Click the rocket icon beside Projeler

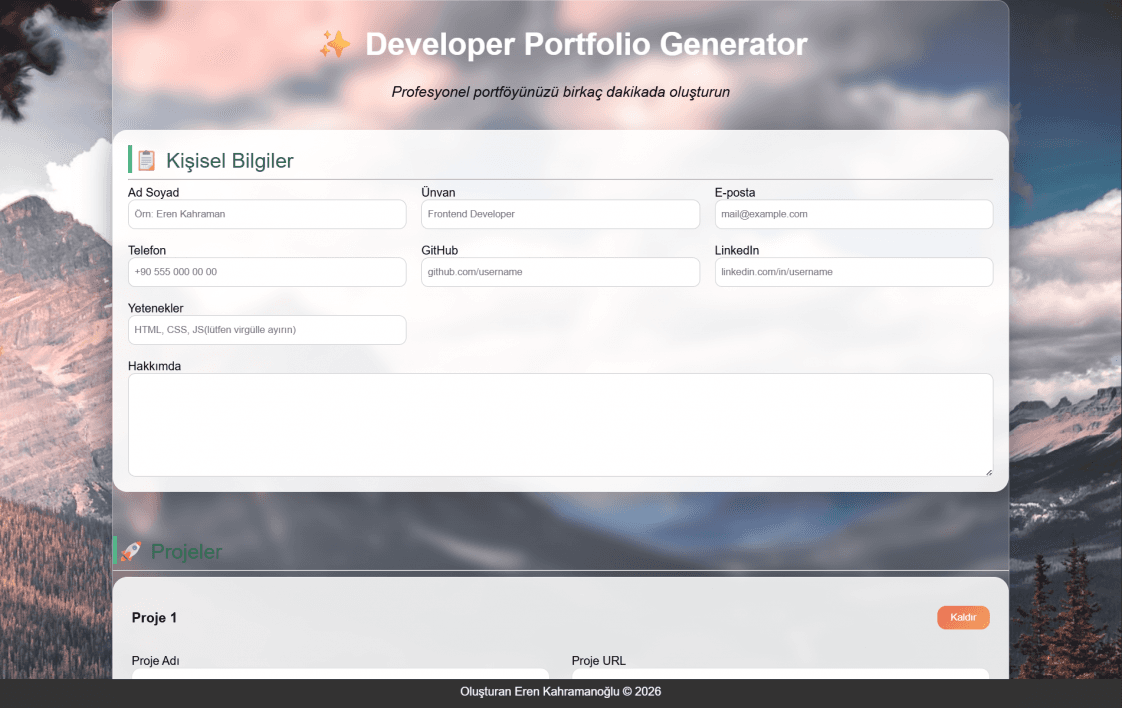(x=130, y=551)
